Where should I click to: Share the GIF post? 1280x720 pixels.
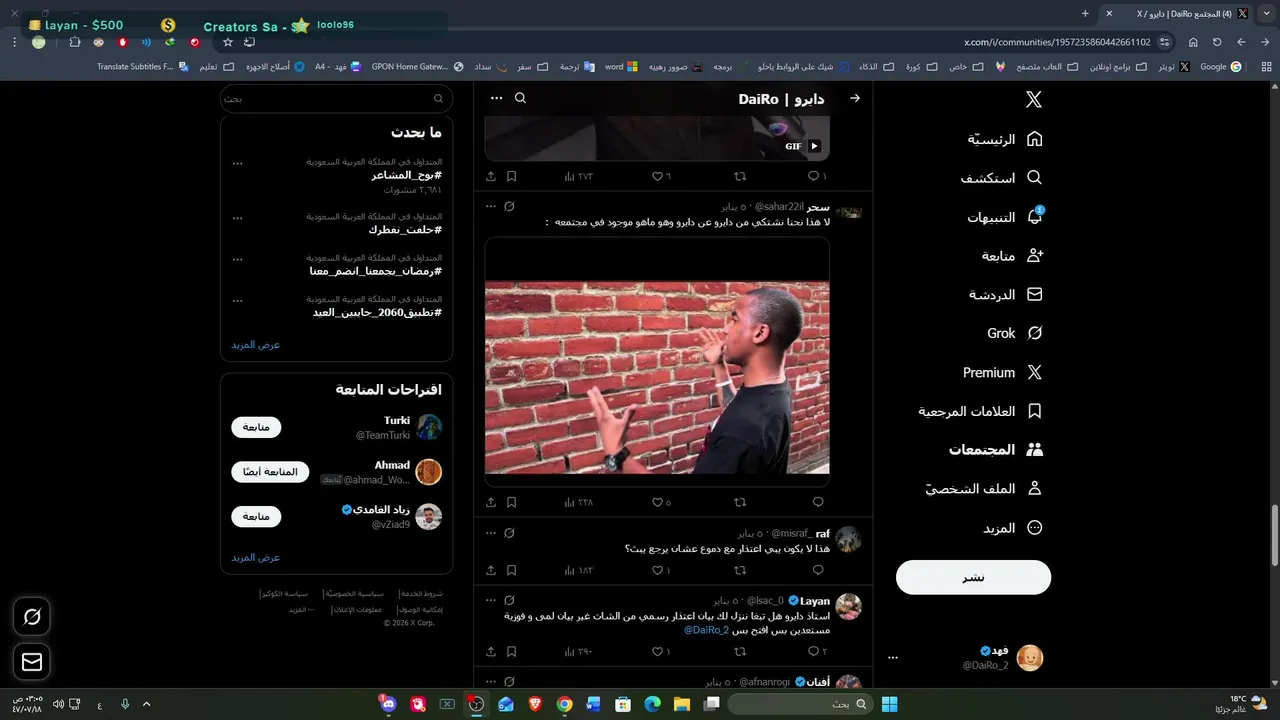491,176
